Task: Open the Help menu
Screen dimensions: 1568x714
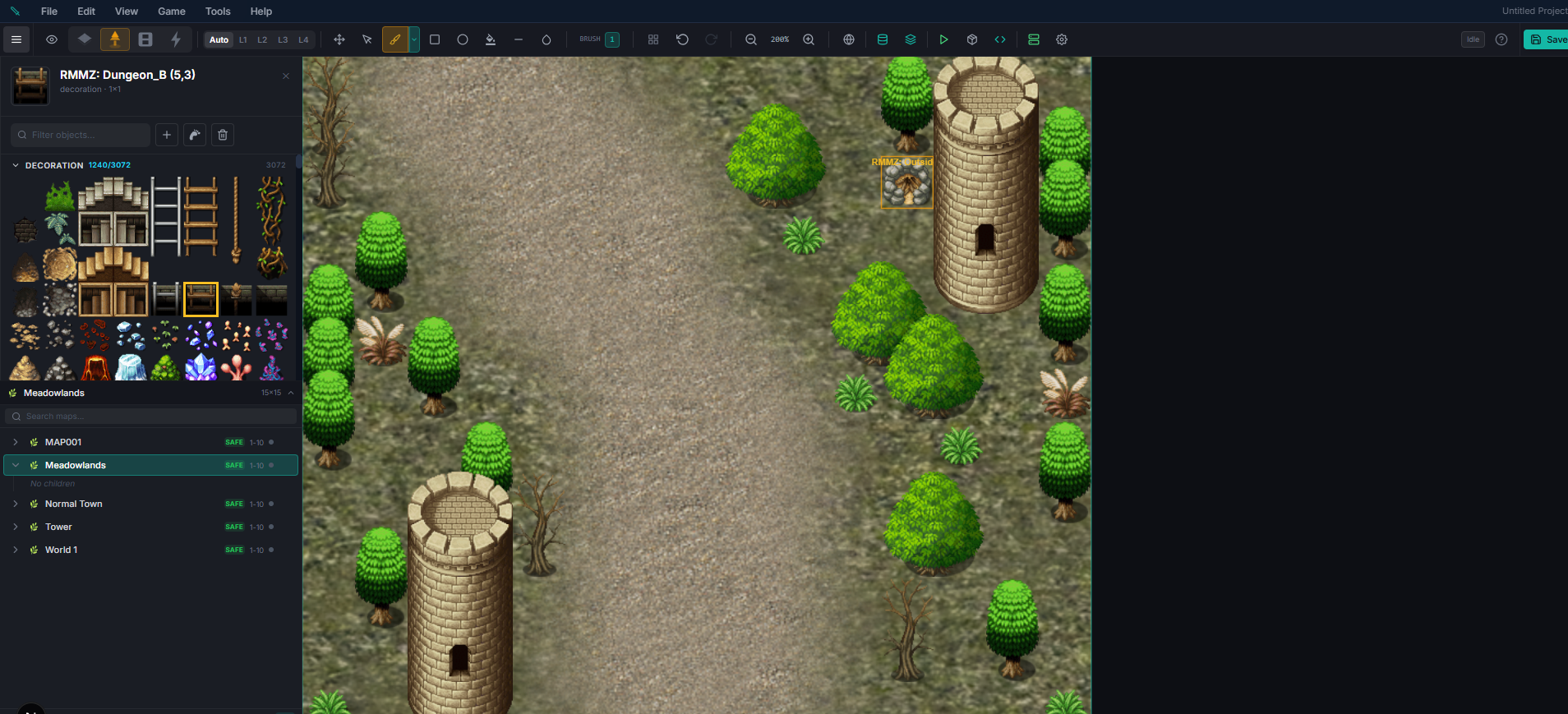Action: 261,12
